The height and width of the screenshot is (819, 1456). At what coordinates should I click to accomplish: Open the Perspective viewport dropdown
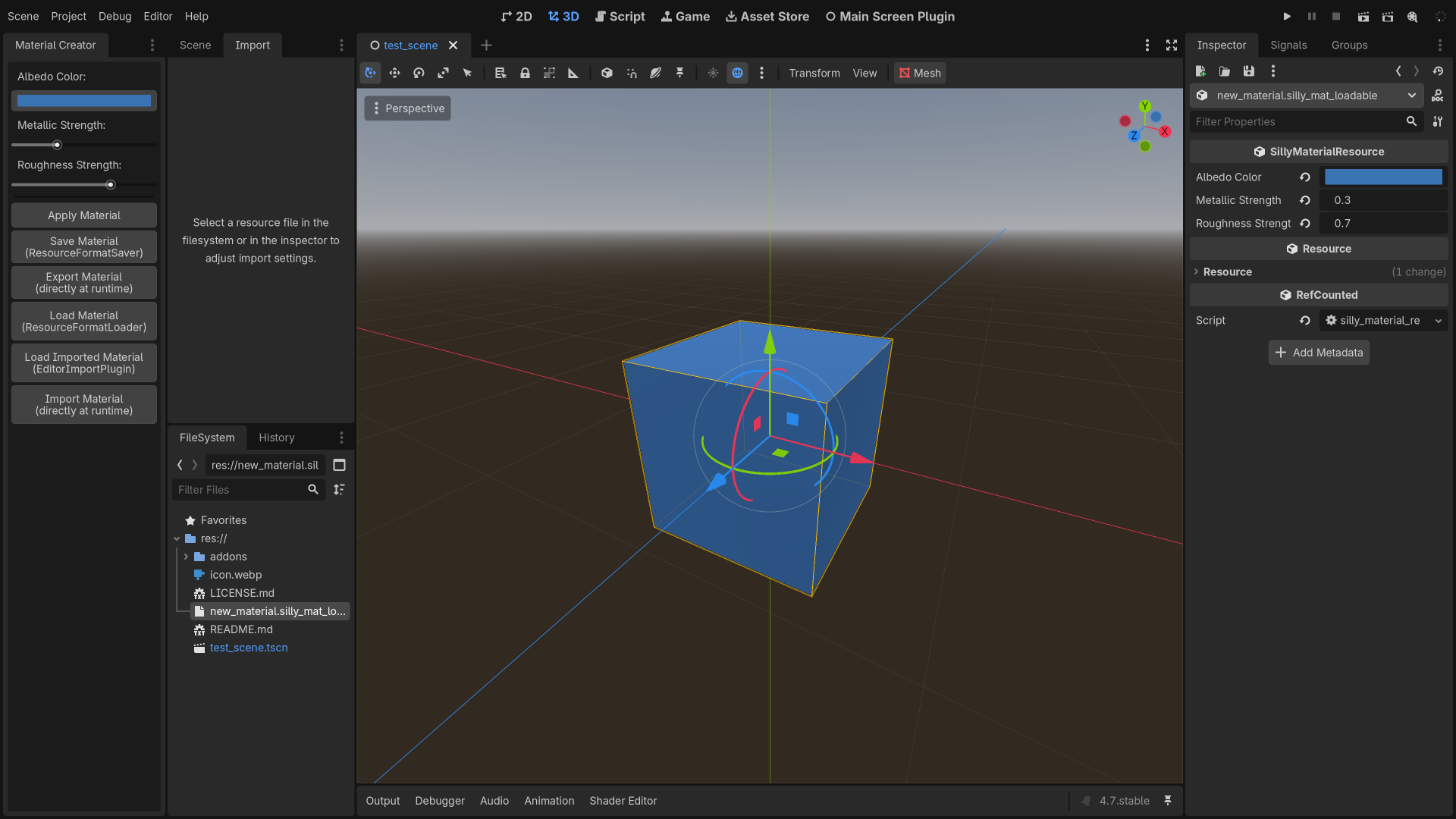[408, 108]
